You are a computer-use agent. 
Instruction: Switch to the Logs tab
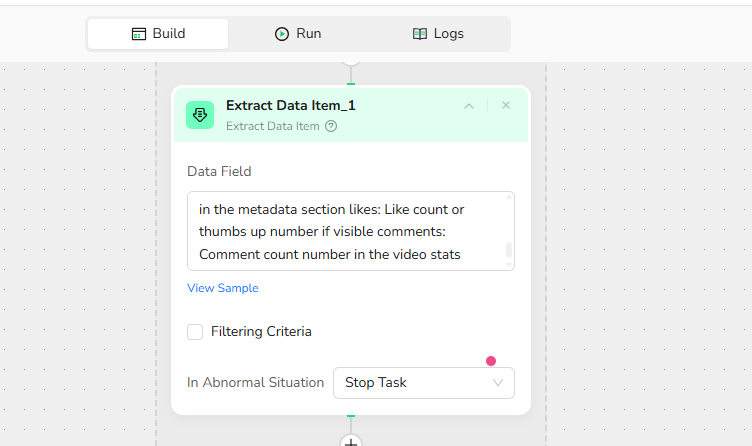click(x=439, y=34)
